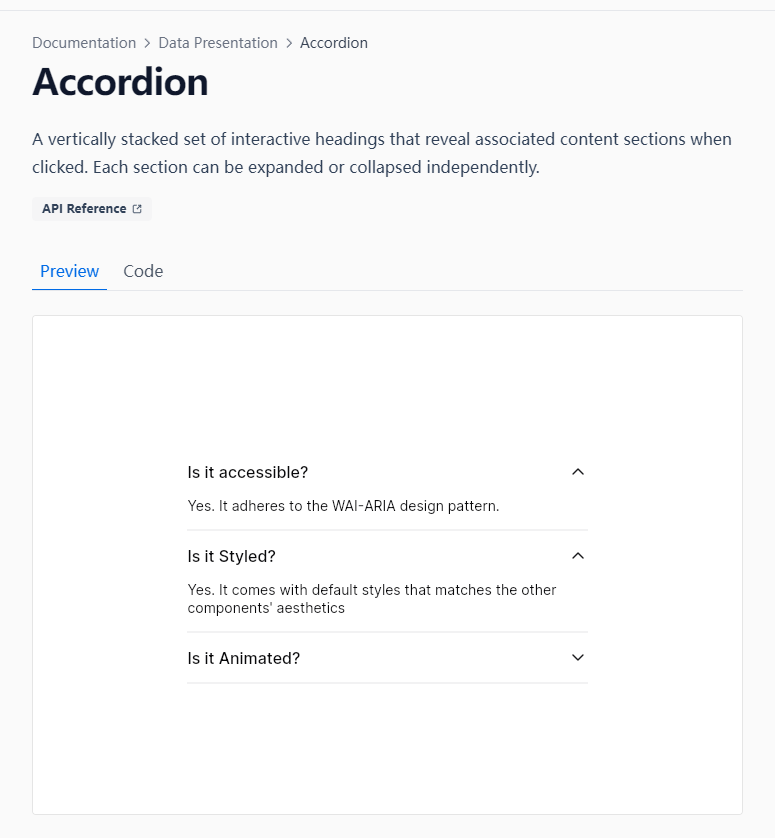Click the WAI-ARIA design pattern answer text
This screenshot has width=775, height=838.
343,506
